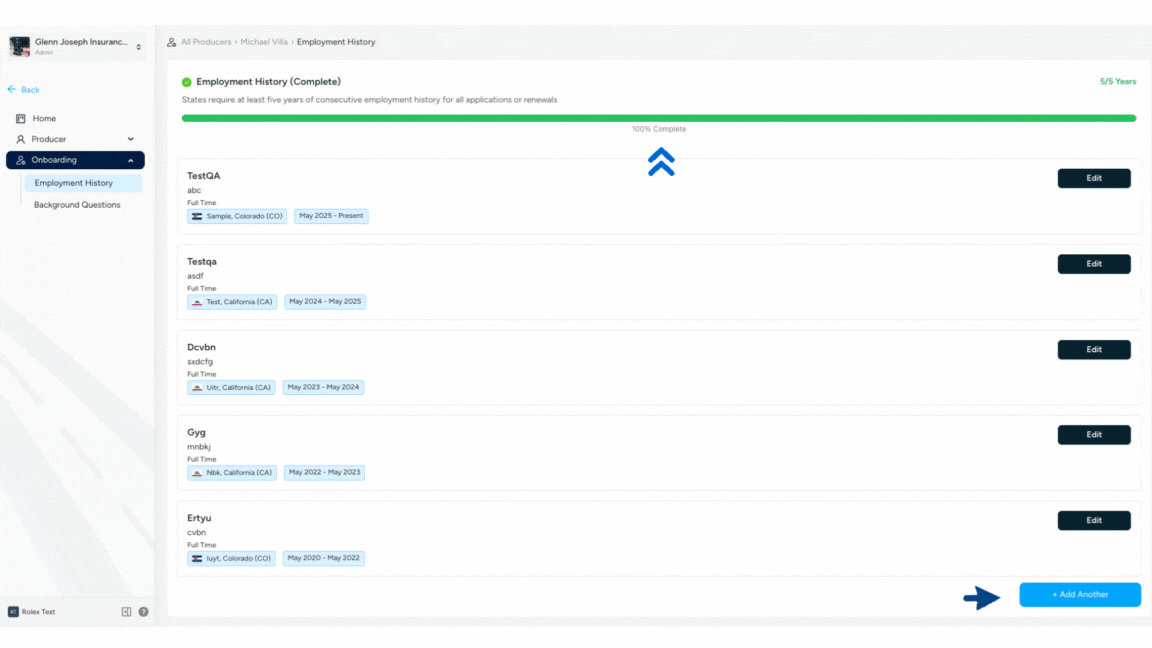The width and height of the screenshot is (1152, 648).
Task: Click the Glenn Joseph Insurance agency logo
Action: (20, 47)
